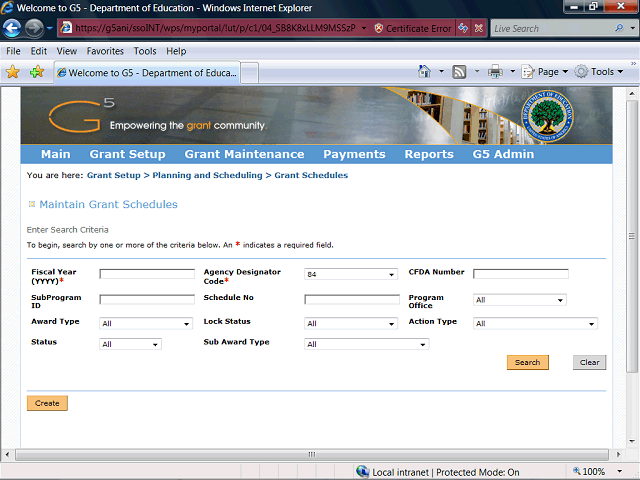640x480 pixels.
Task: Click the orange Search button
Action: pyautogui.click(x=528, y=362)
